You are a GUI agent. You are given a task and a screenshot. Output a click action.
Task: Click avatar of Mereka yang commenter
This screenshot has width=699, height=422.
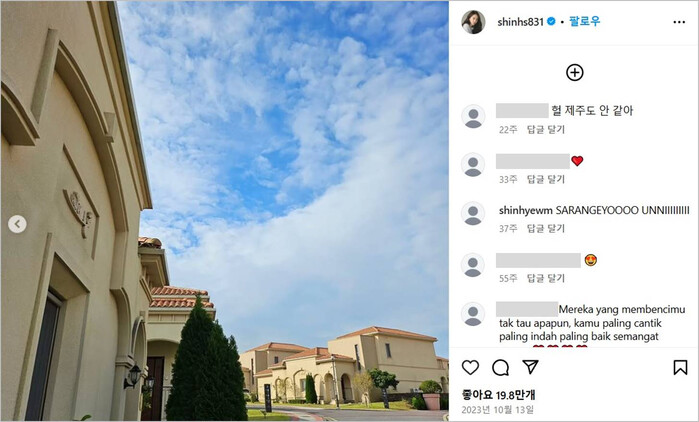tap(473, 314)
